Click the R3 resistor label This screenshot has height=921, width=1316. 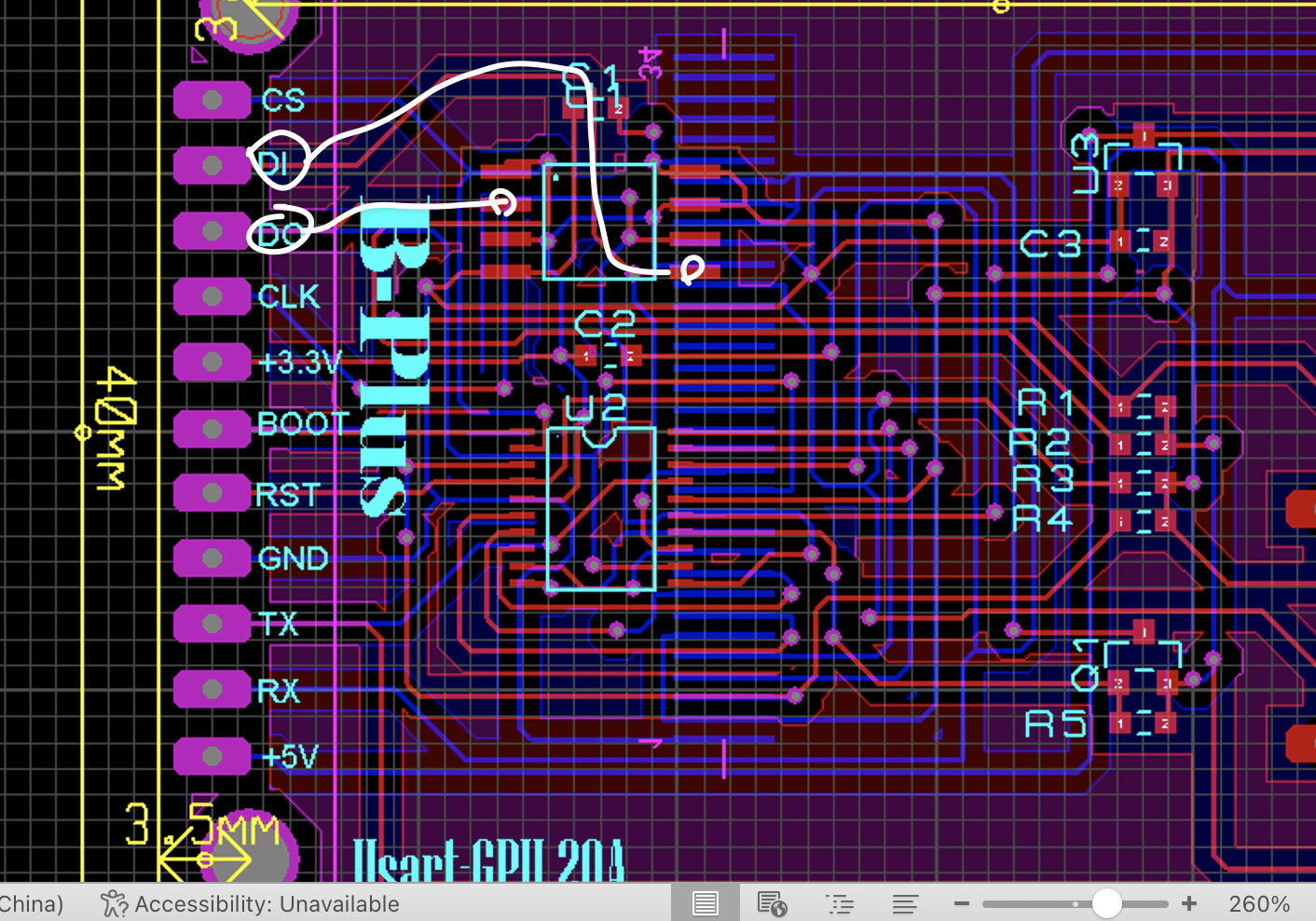pyautogui.click(x=1044, y=479)
